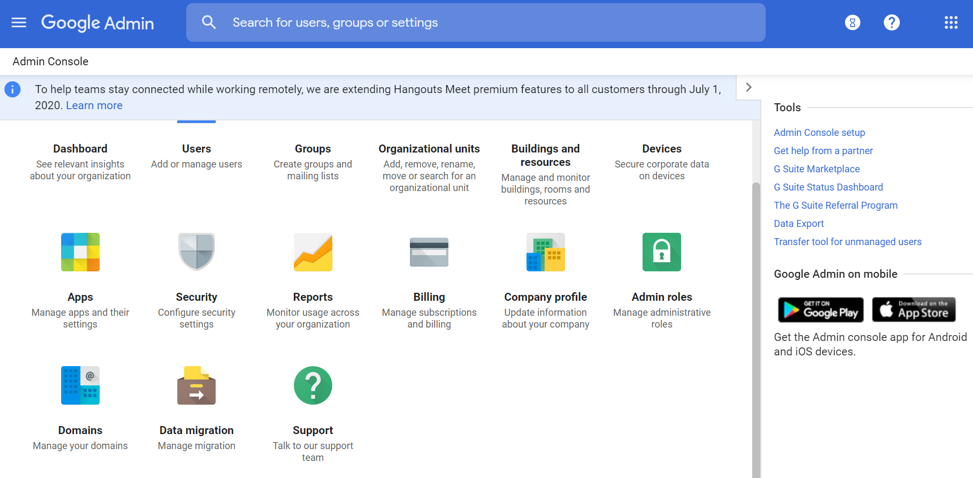
Task: Click 'Configure security settings' text
Action: coord(196,318)
